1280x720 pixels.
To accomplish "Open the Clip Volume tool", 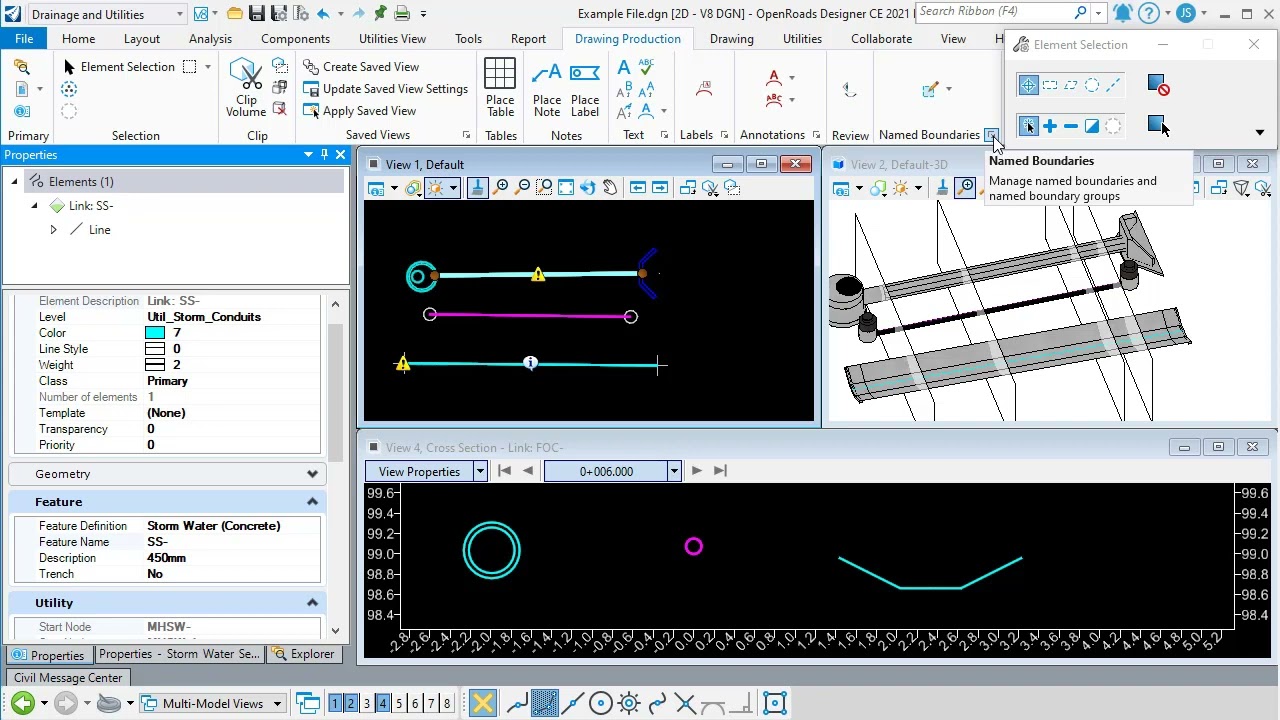I will pos(246,88).
